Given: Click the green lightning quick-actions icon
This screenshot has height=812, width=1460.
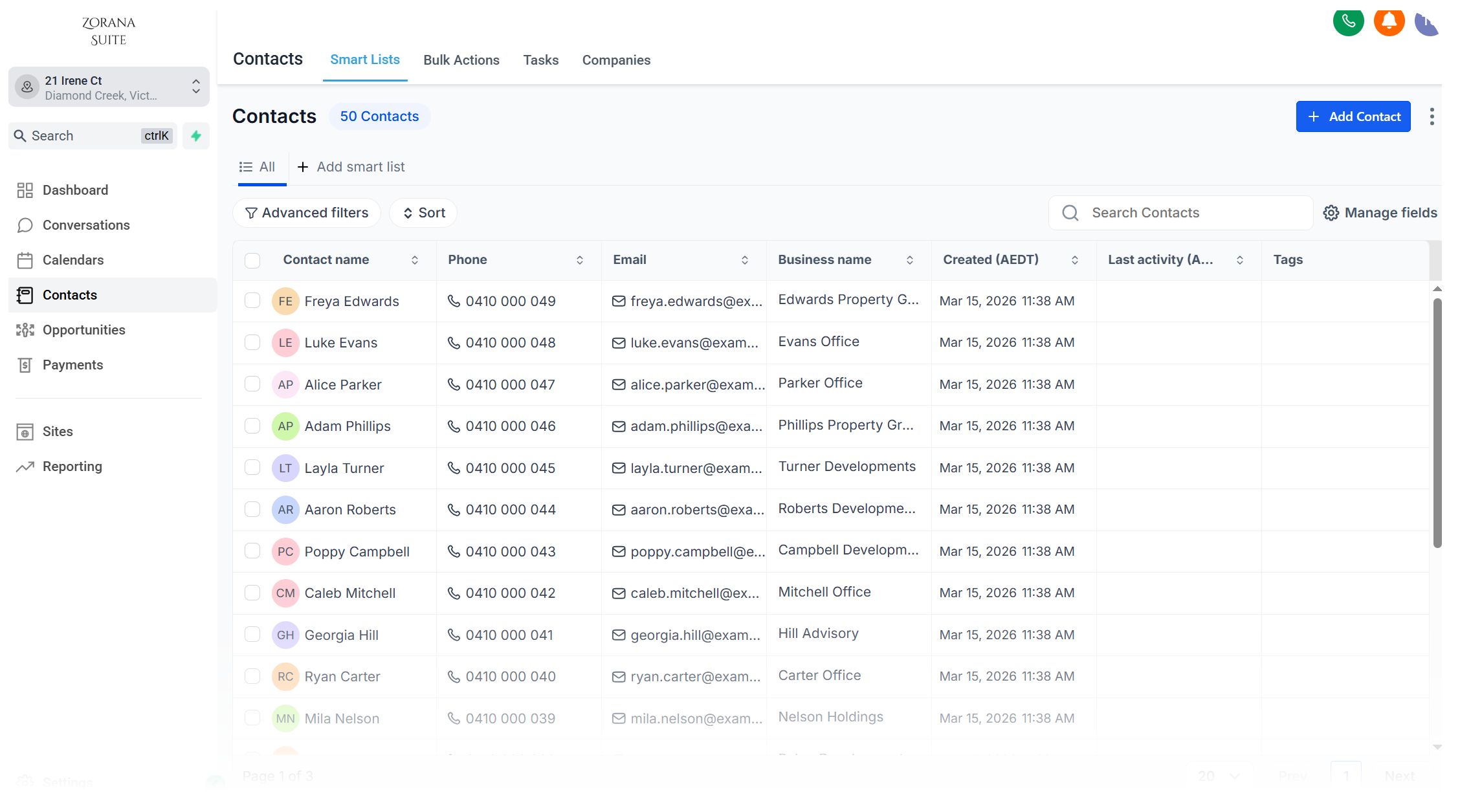Looking at the screenshot, I should (x=196, y=136).
